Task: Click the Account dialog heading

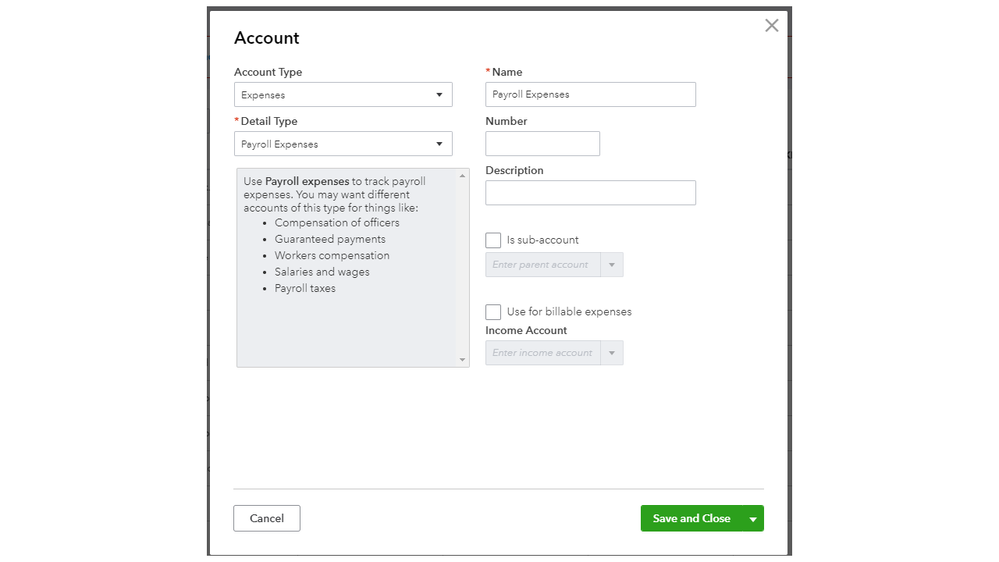Action: coord(266,38)
